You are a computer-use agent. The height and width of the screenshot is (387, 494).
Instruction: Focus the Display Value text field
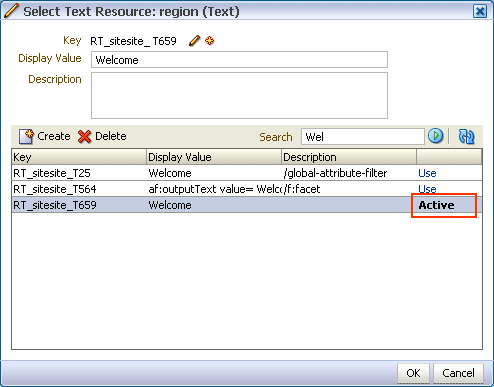click(239, 60)
